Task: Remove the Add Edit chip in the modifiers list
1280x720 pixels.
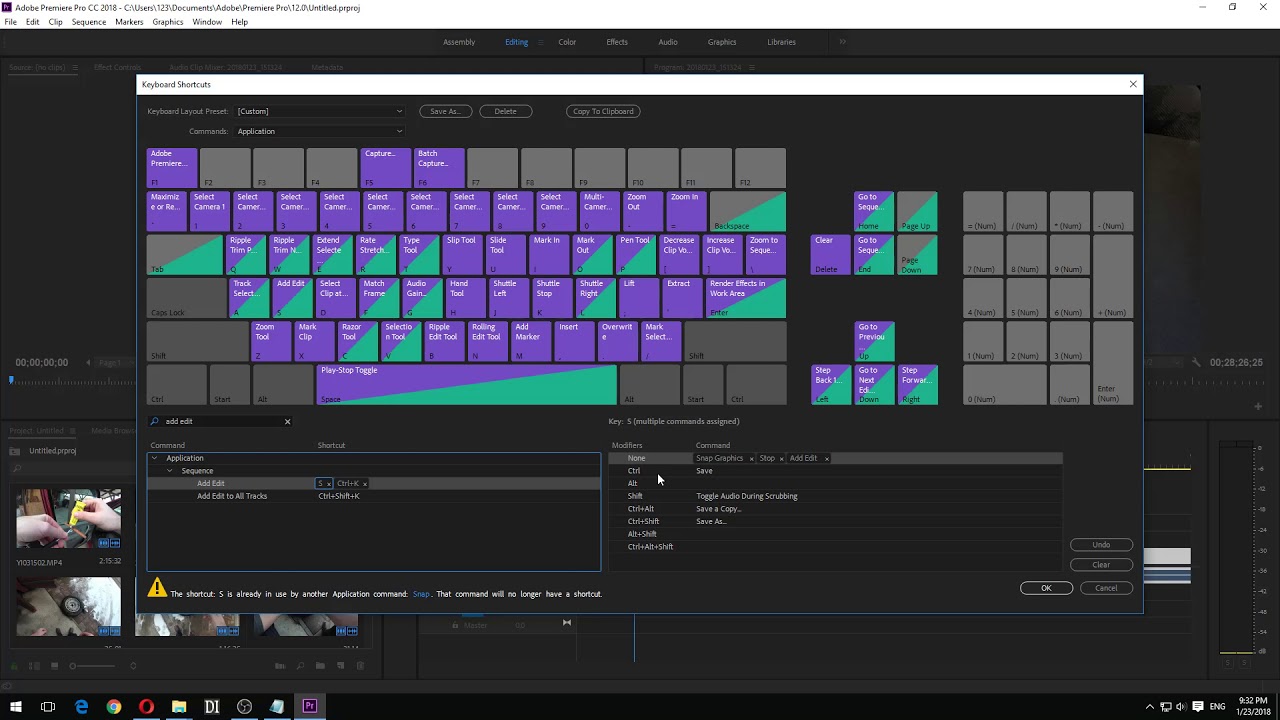Action: click(826, 459)
